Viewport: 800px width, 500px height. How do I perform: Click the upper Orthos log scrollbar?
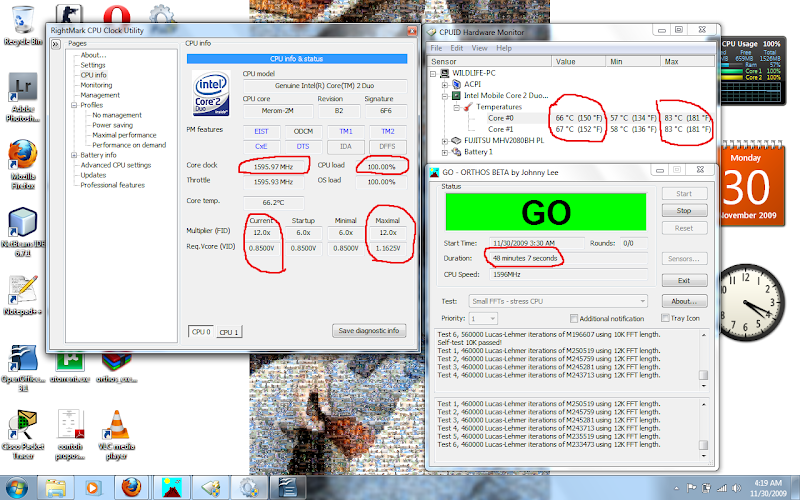704,360
